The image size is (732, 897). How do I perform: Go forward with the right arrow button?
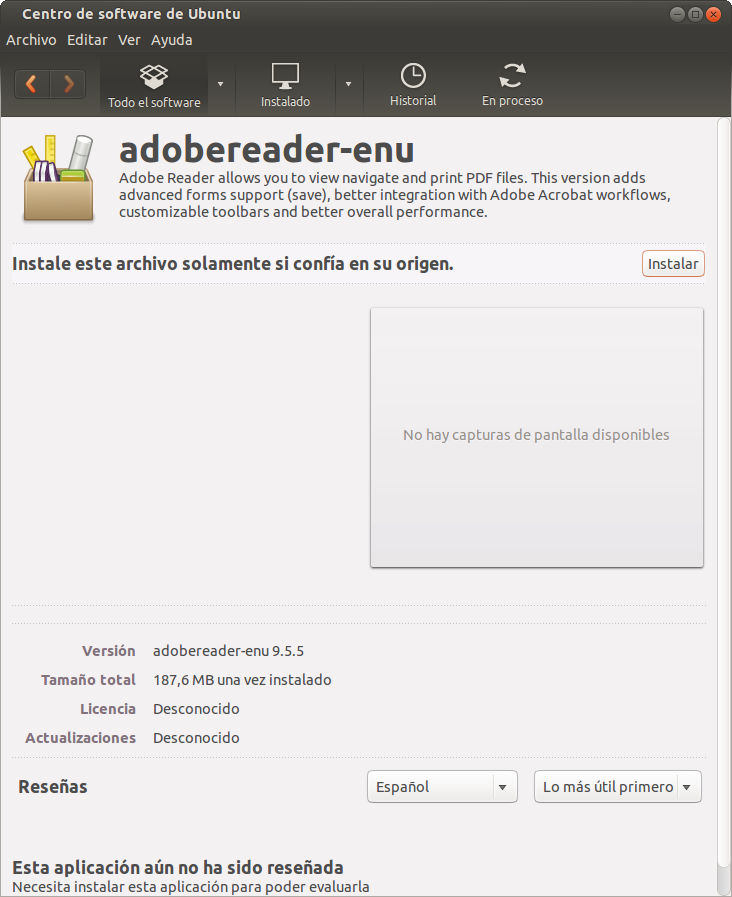(68, 84)
